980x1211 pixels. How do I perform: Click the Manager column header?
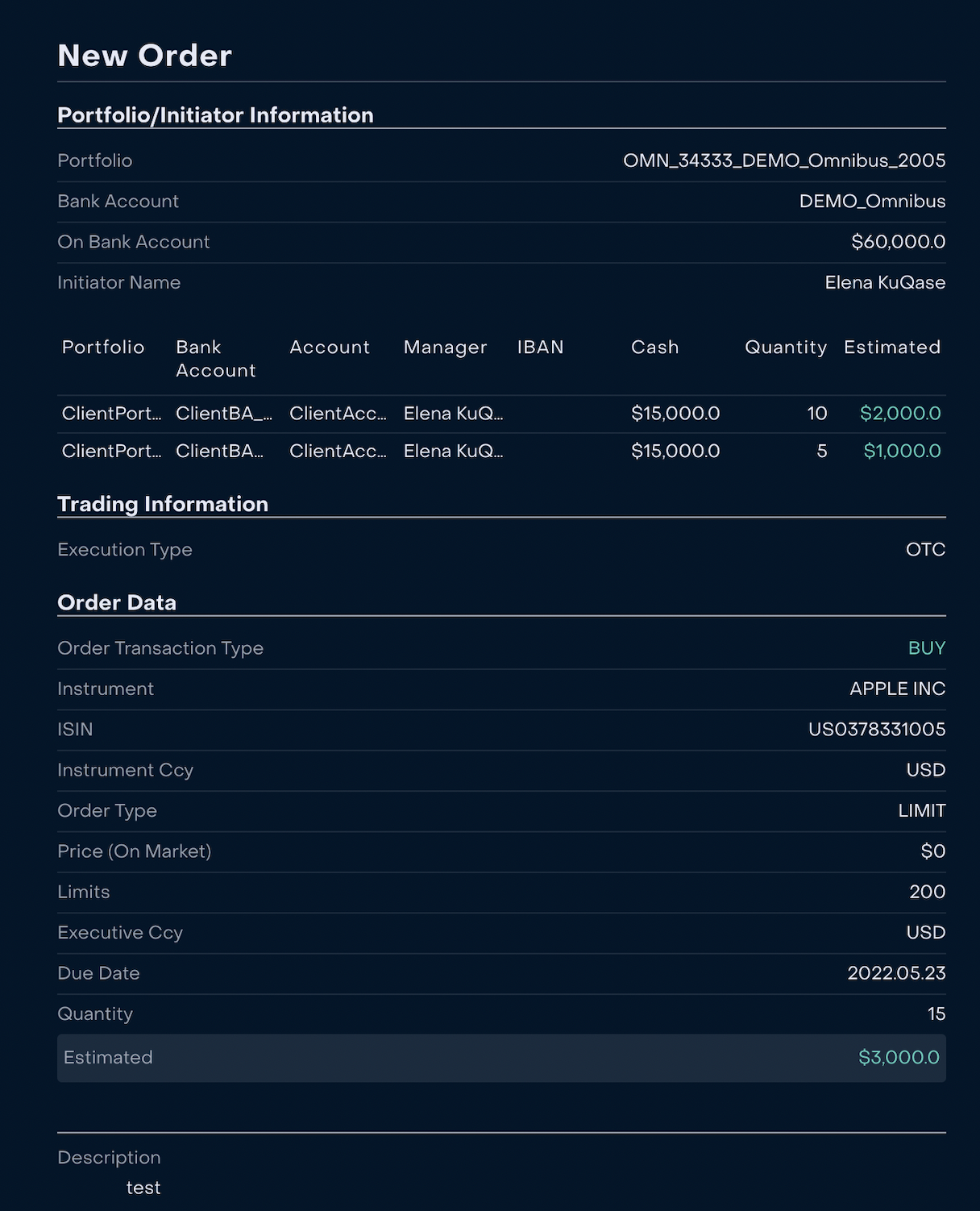point(445,347)
